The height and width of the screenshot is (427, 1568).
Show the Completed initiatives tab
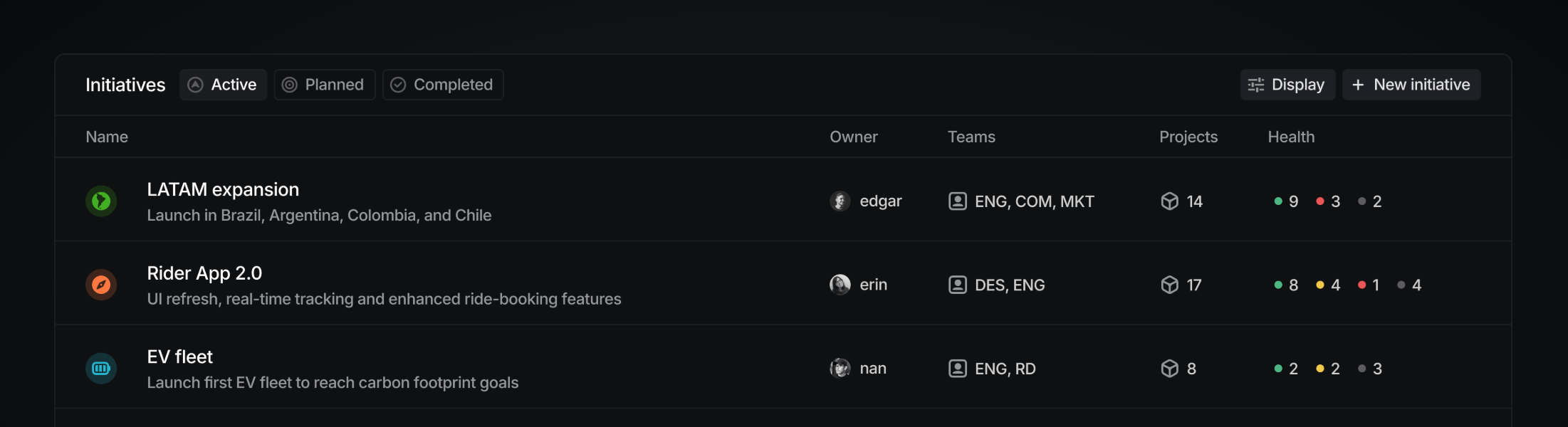tap(443, 85)
